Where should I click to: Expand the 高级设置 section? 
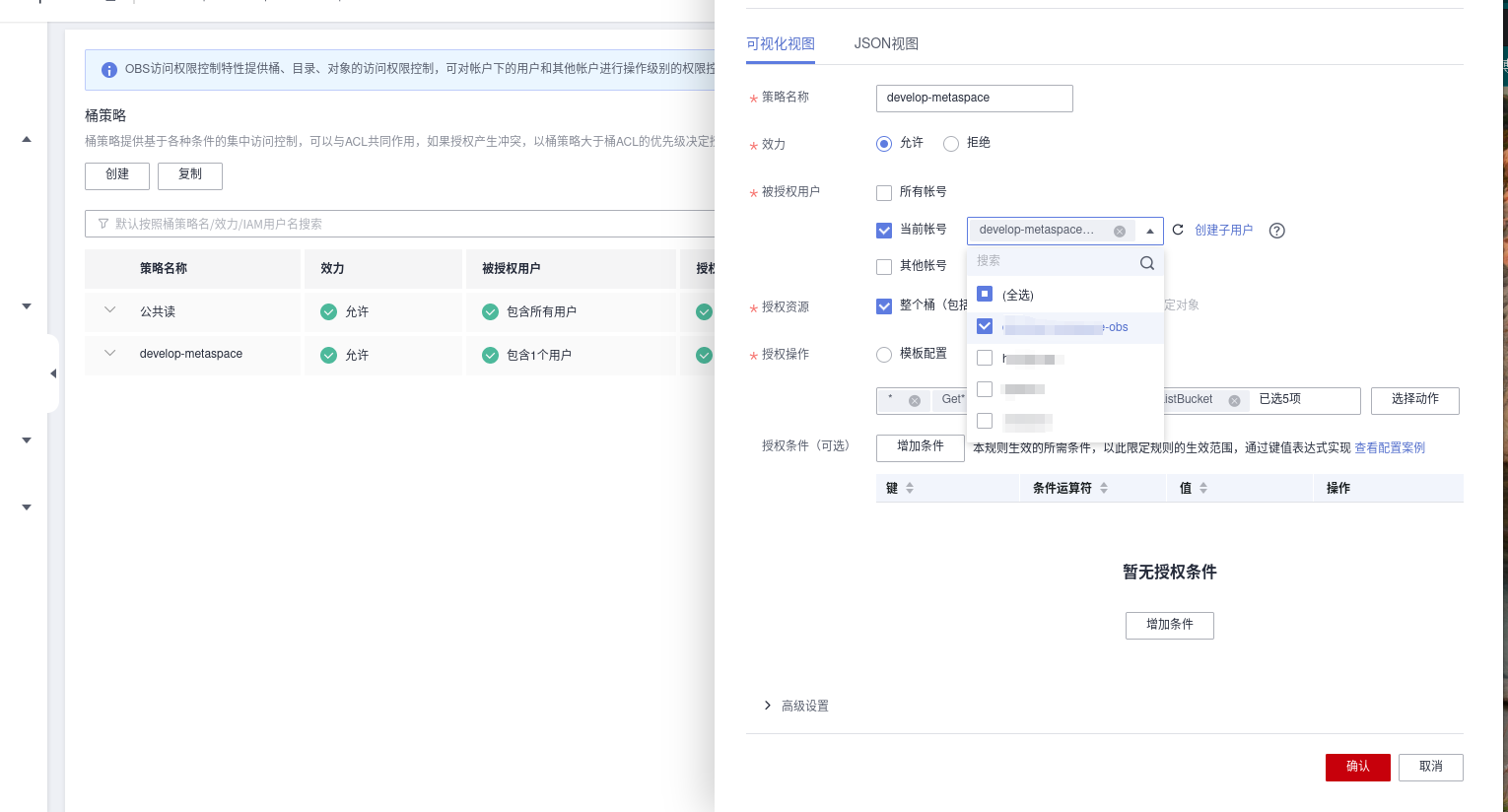(x=795, y=706)
